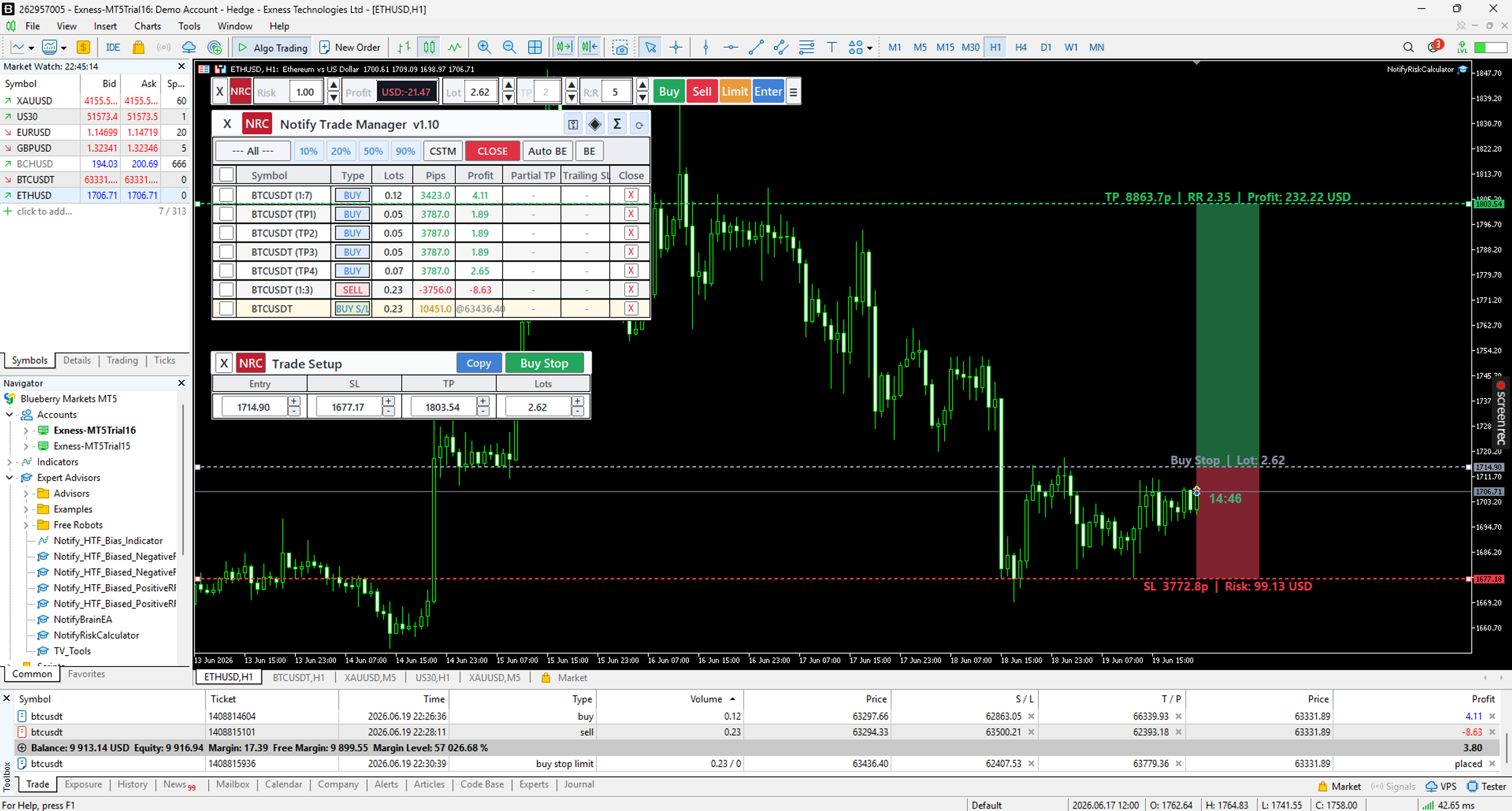Switch chart to candlestick view

tap(429, 47)
